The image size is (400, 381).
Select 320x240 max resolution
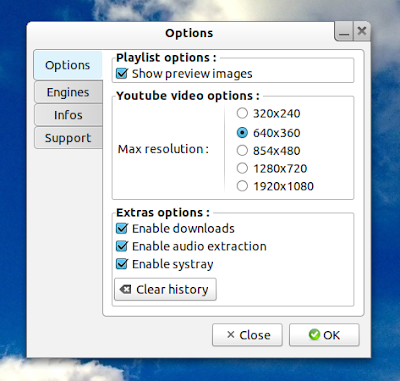pos(242,113)
